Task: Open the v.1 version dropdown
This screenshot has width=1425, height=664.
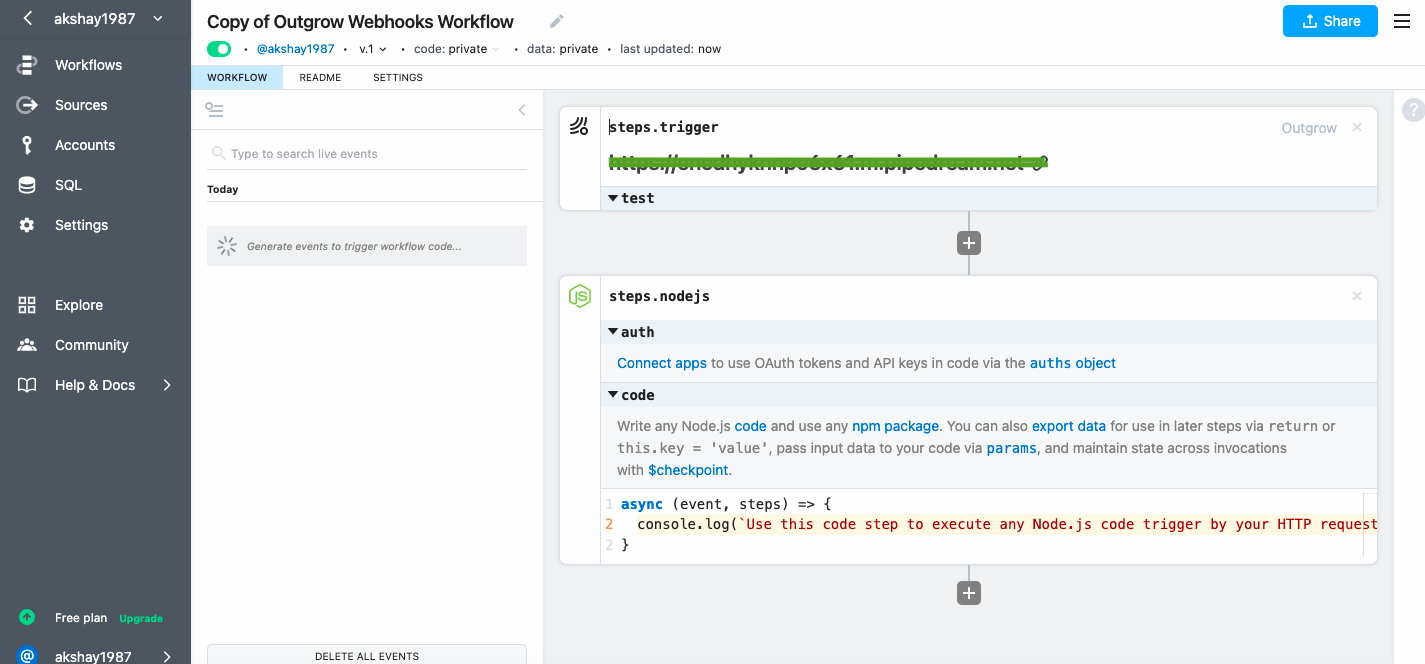Action: coord(372,49)
